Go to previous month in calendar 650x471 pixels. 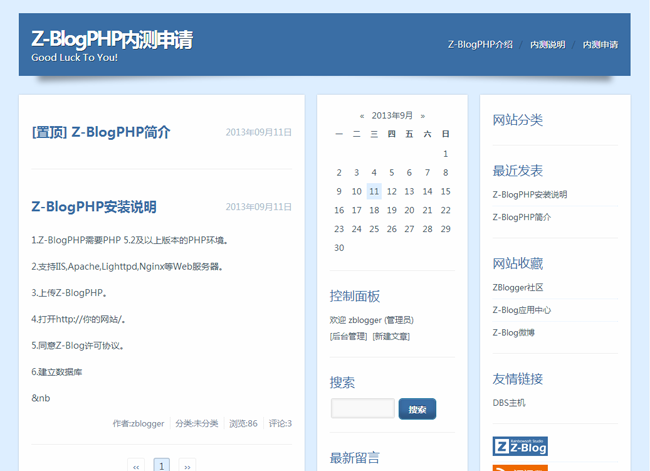coord(362,116)
